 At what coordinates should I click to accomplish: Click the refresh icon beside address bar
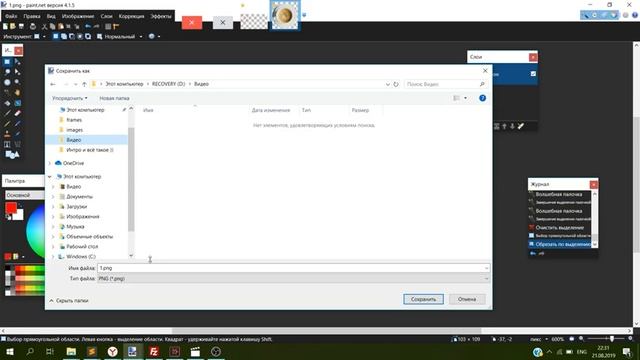[x=396, y=84]
